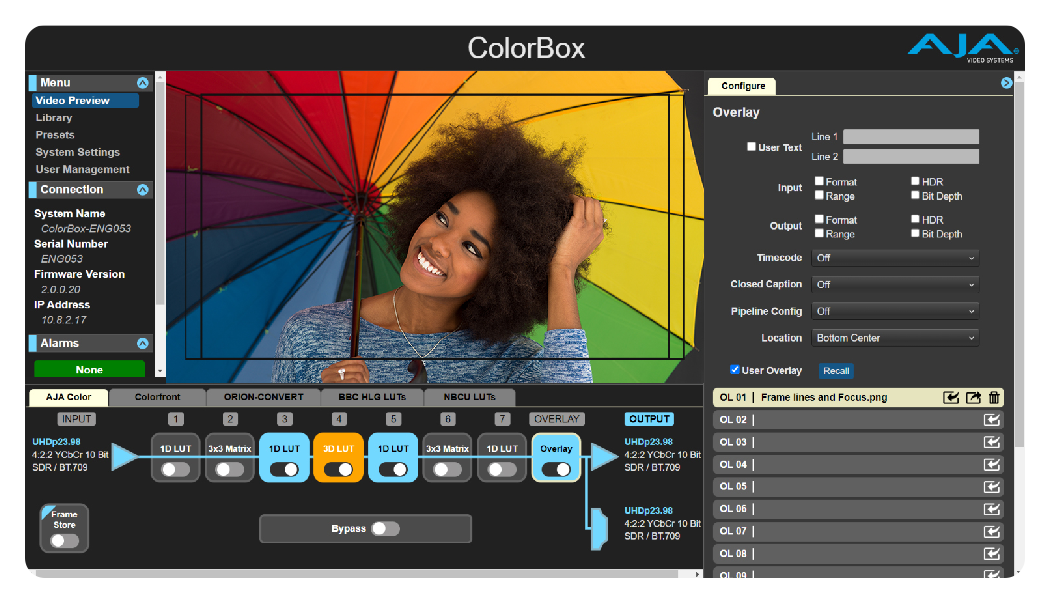Click the horizontal scrollbar under the pipeline

(357, 574)
